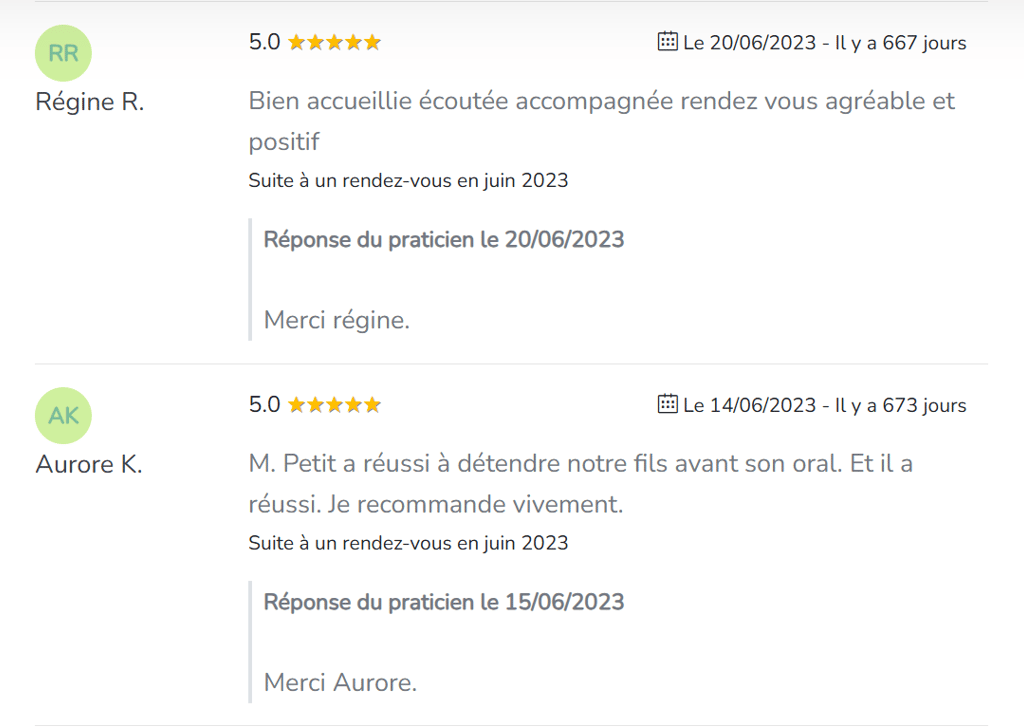Click the reviewer name Aurore K.
This screenshot has width=1024, height=727.
[x=89, y=465]
